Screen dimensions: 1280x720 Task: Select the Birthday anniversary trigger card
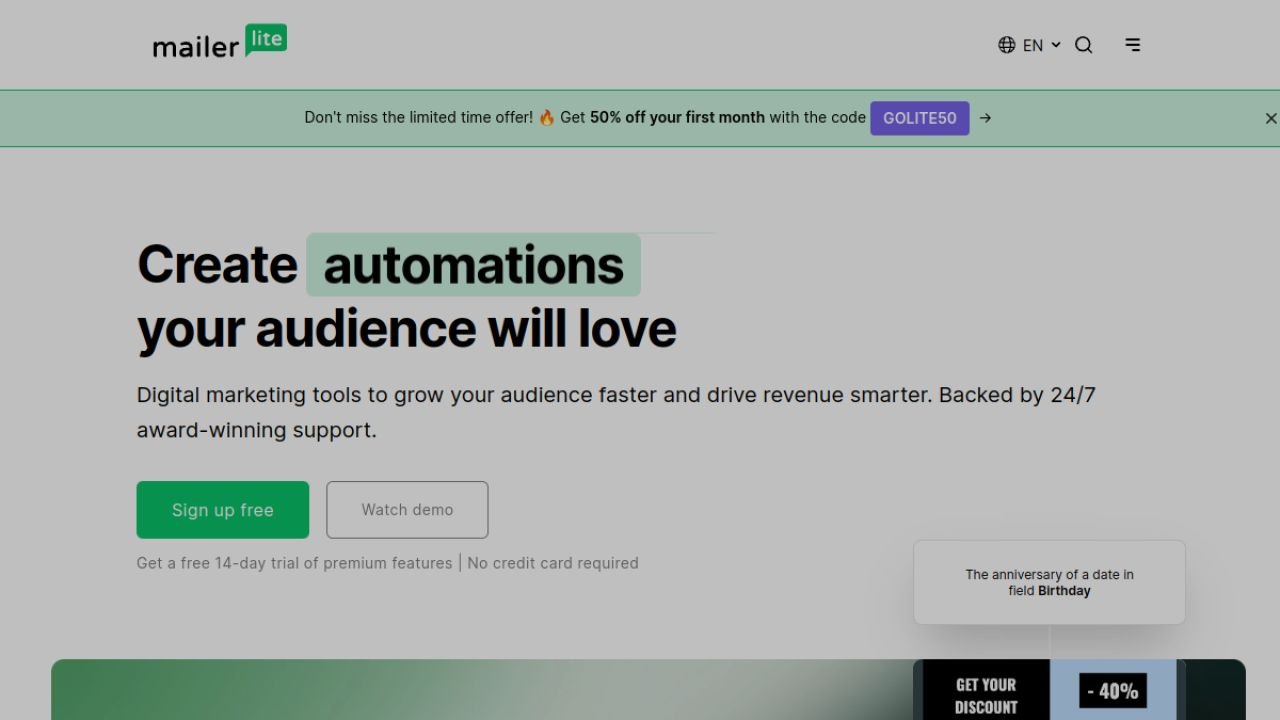1049,583
